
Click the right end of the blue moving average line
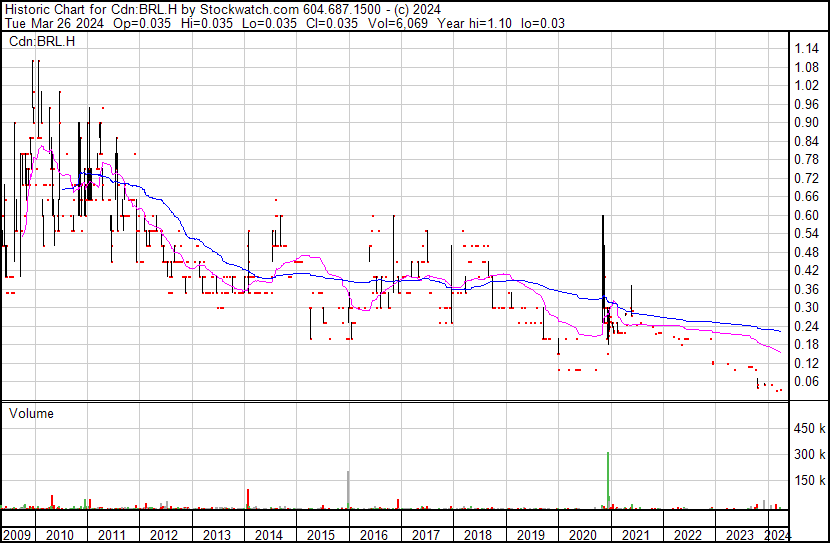pyautogui.click(x=780, y=331)
